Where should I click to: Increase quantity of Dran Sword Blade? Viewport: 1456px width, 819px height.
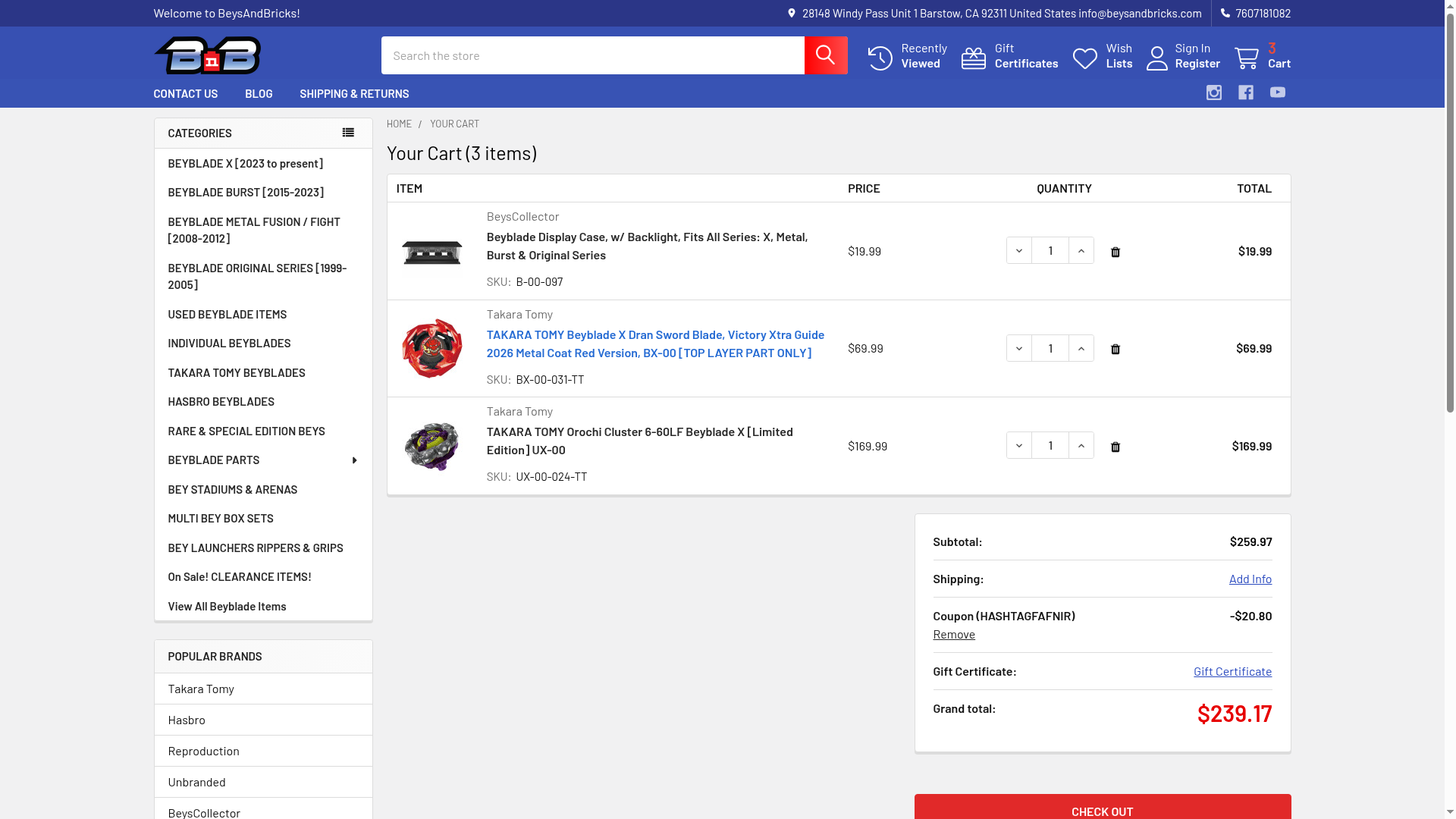coord(1081,348)
